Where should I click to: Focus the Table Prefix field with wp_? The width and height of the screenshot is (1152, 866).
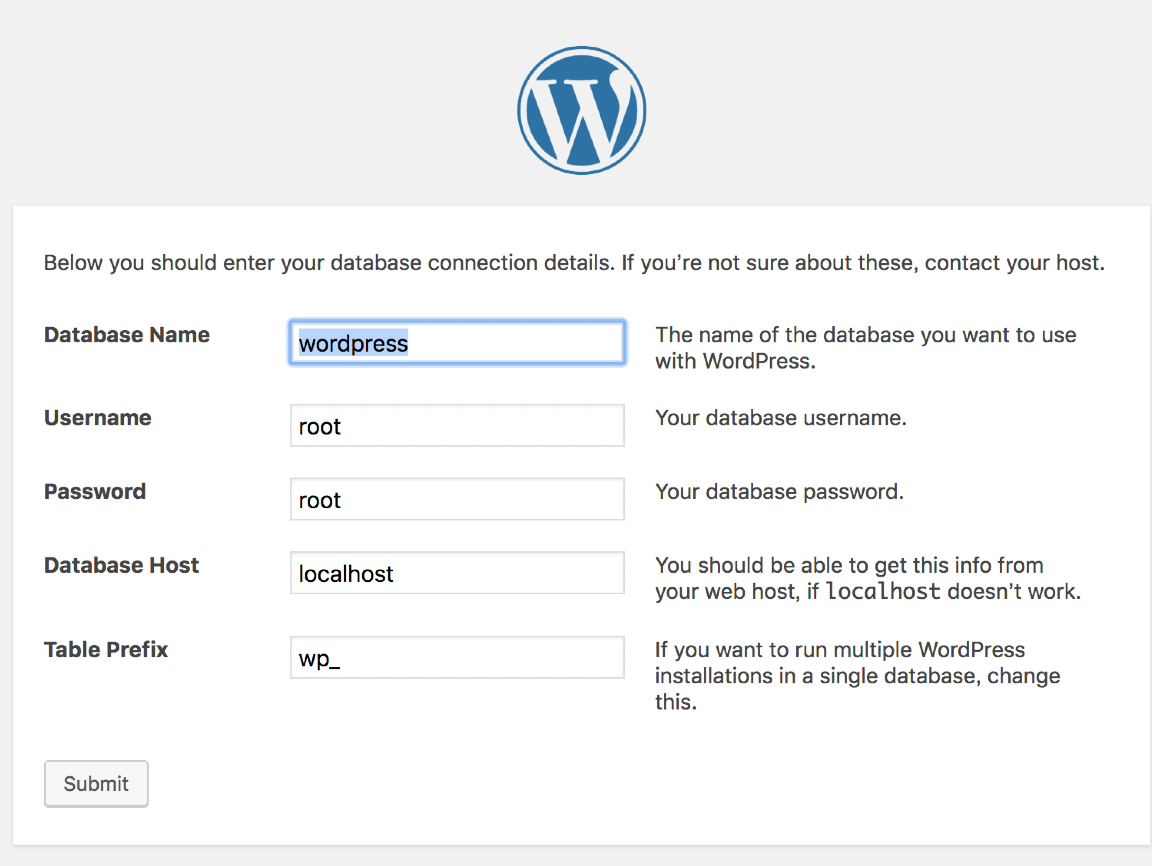pos(457,659)
